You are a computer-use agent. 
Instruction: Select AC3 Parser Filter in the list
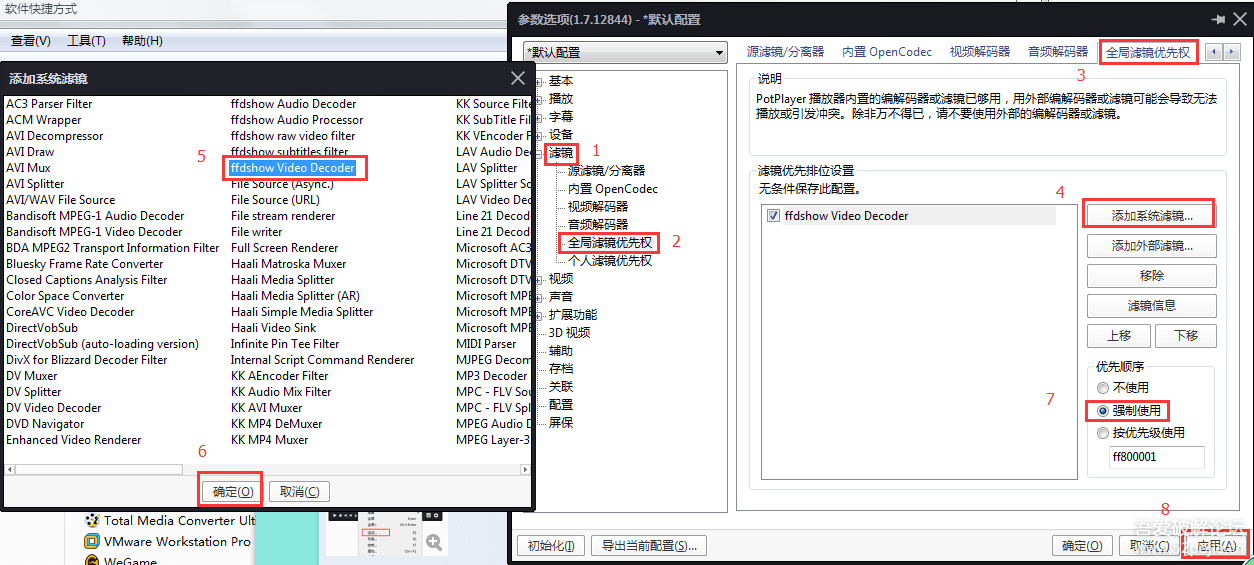pos(49,104)
